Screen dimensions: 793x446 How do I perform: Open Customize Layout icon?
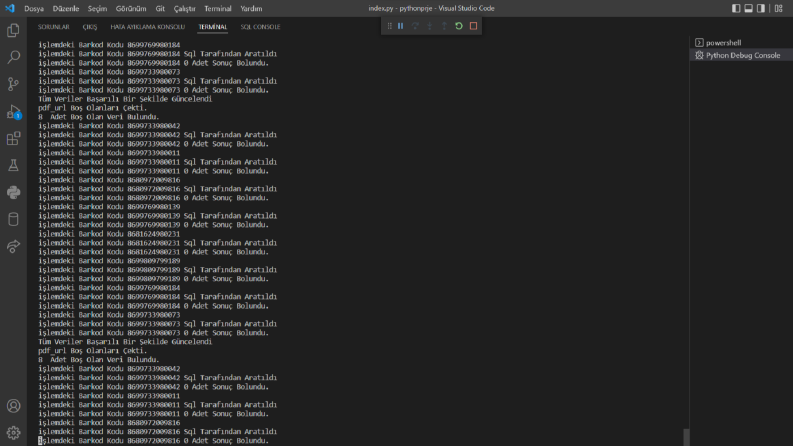[779, 8]
